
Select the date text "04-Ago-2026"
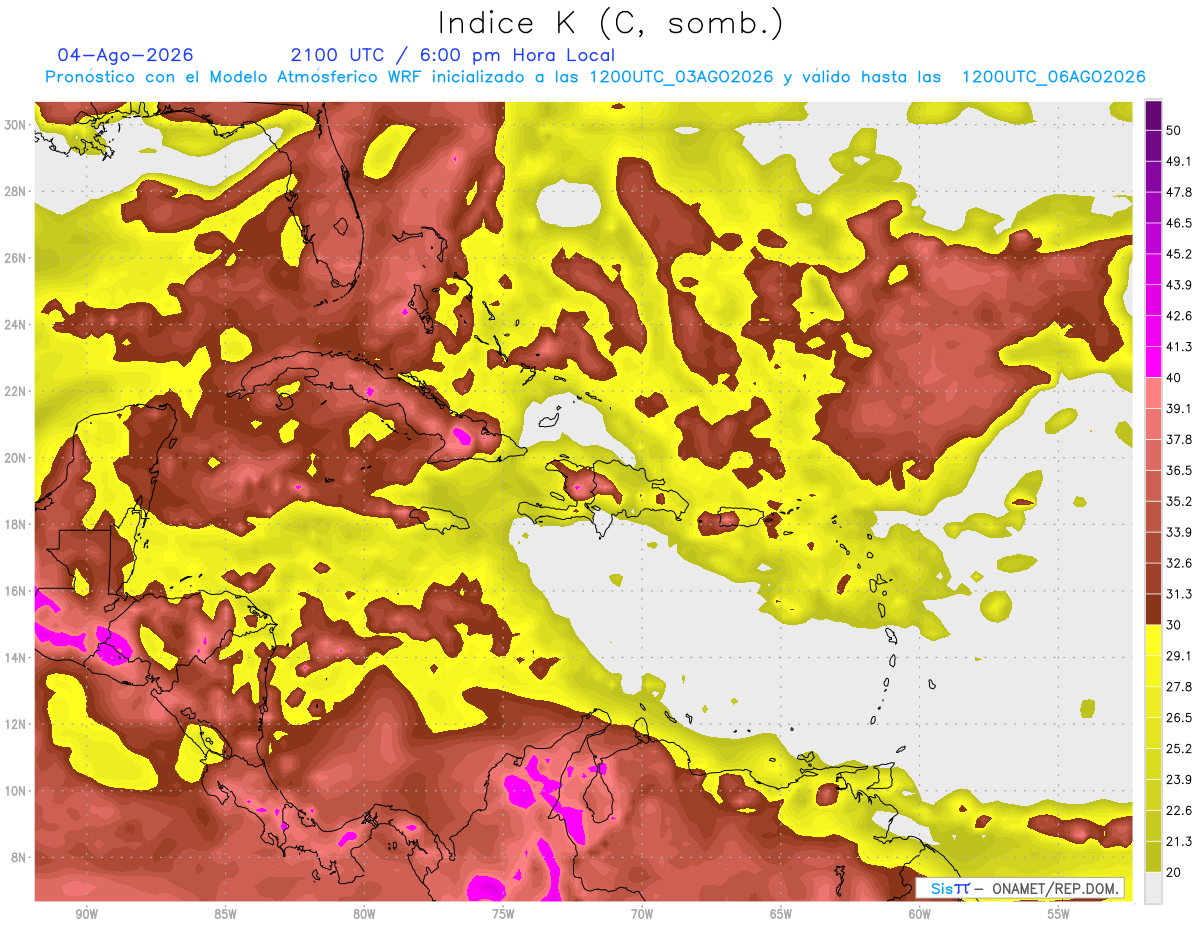pyautogui.click(x=125, y=55)
